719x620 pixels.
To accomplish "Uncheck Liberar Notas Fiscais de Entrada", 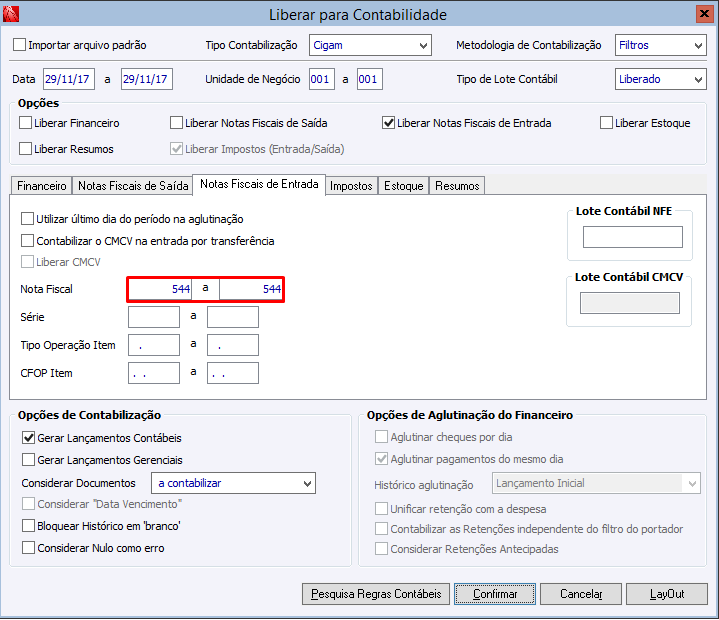I will coord(388,123).
